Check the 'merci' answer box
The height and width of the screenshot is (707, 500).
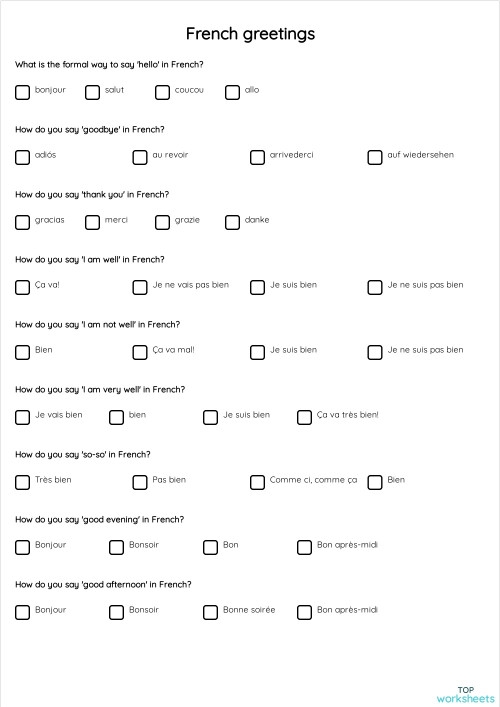point(92,222)
